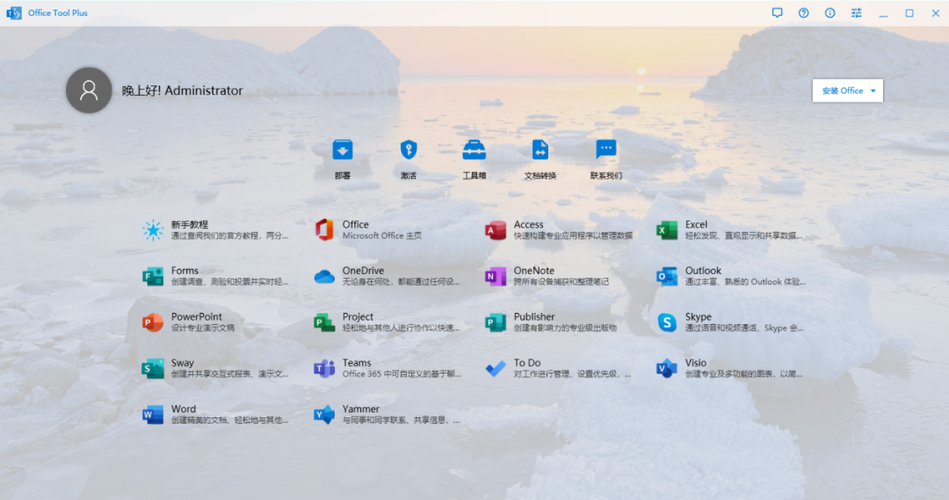Click the Forms title text

(185, 271)
